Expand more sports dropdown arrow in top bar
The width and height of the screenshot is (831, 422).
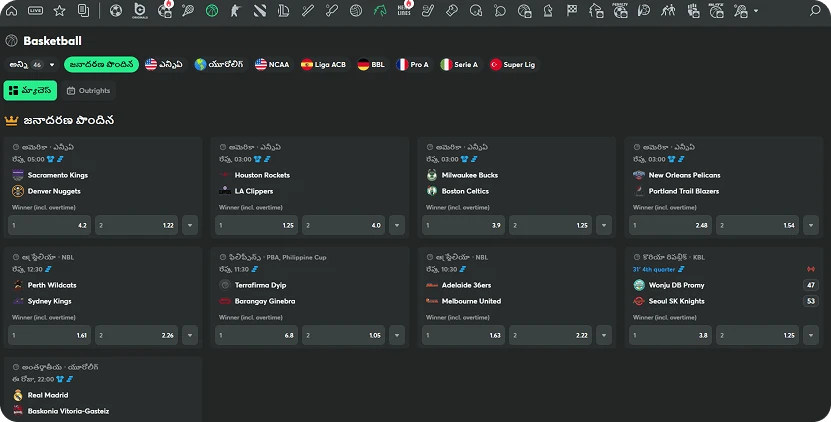(x=755, y=11)
